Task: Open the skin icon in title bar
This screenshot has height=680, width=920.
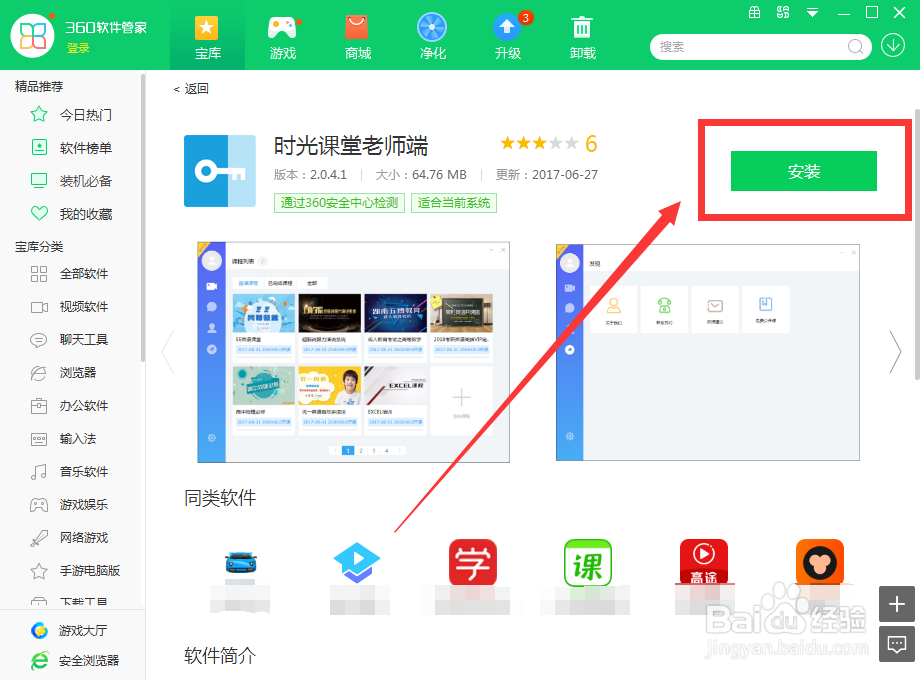Action: tap(783, 12)
